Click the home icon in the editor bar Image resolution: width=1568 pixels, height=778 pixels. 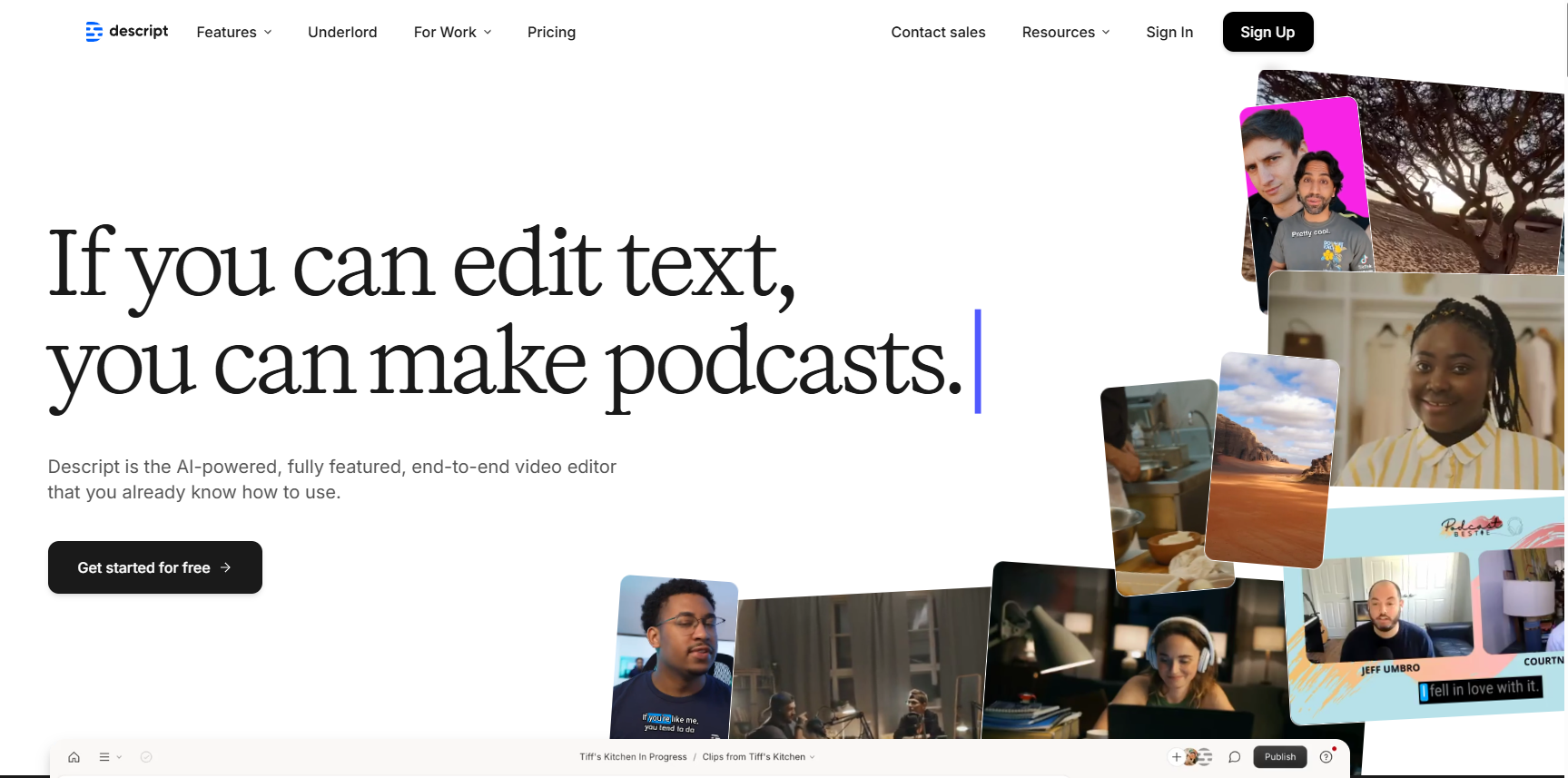point(74,757)
